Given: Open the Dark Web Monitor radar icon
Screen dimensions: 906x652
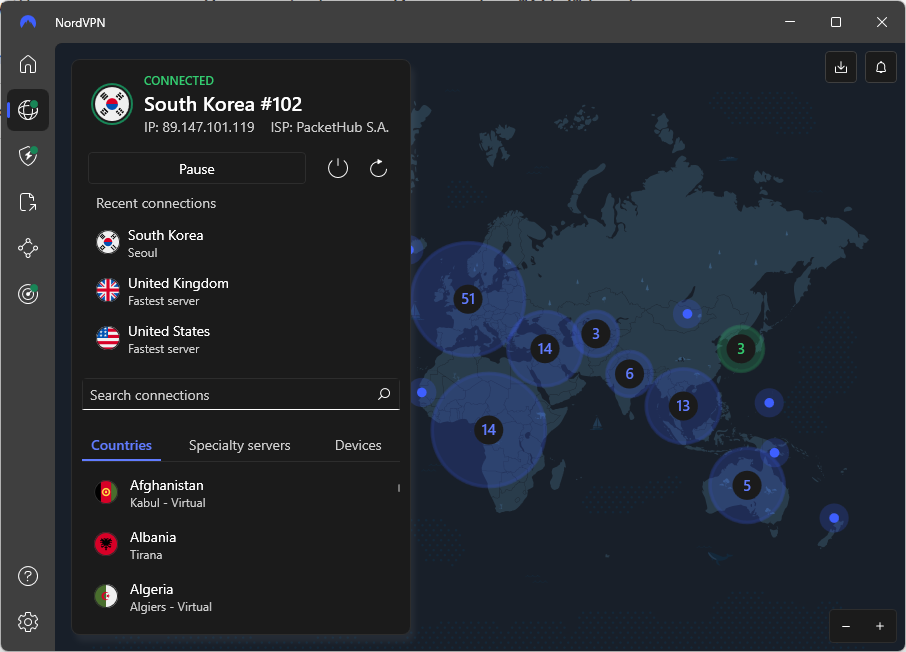Looking at the screenshot, I should pos(28,294).
